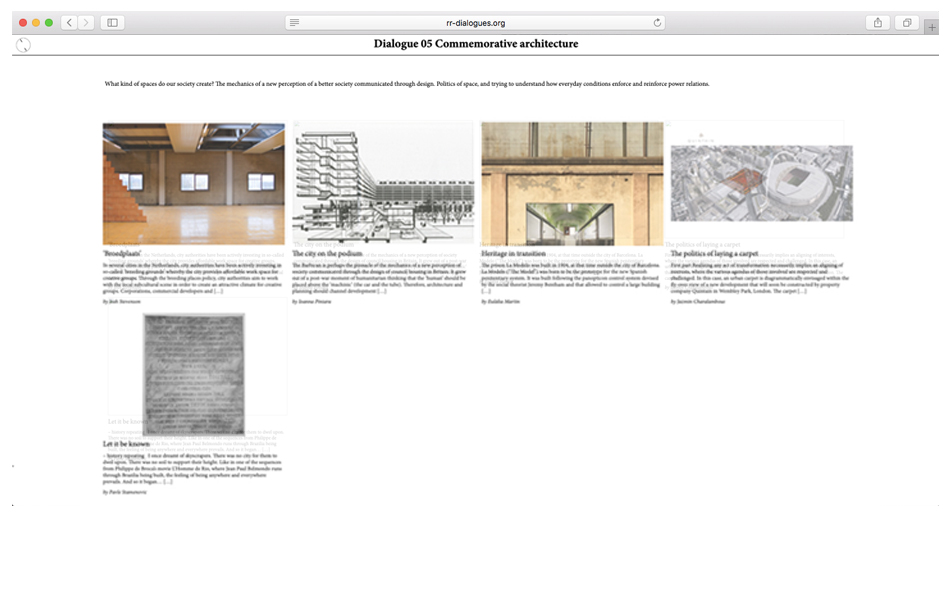951x612 pixels.
Task: Click the page heading 'Dialogue 05 Commemorative architecture'
Action: click(x=476, y=44)
